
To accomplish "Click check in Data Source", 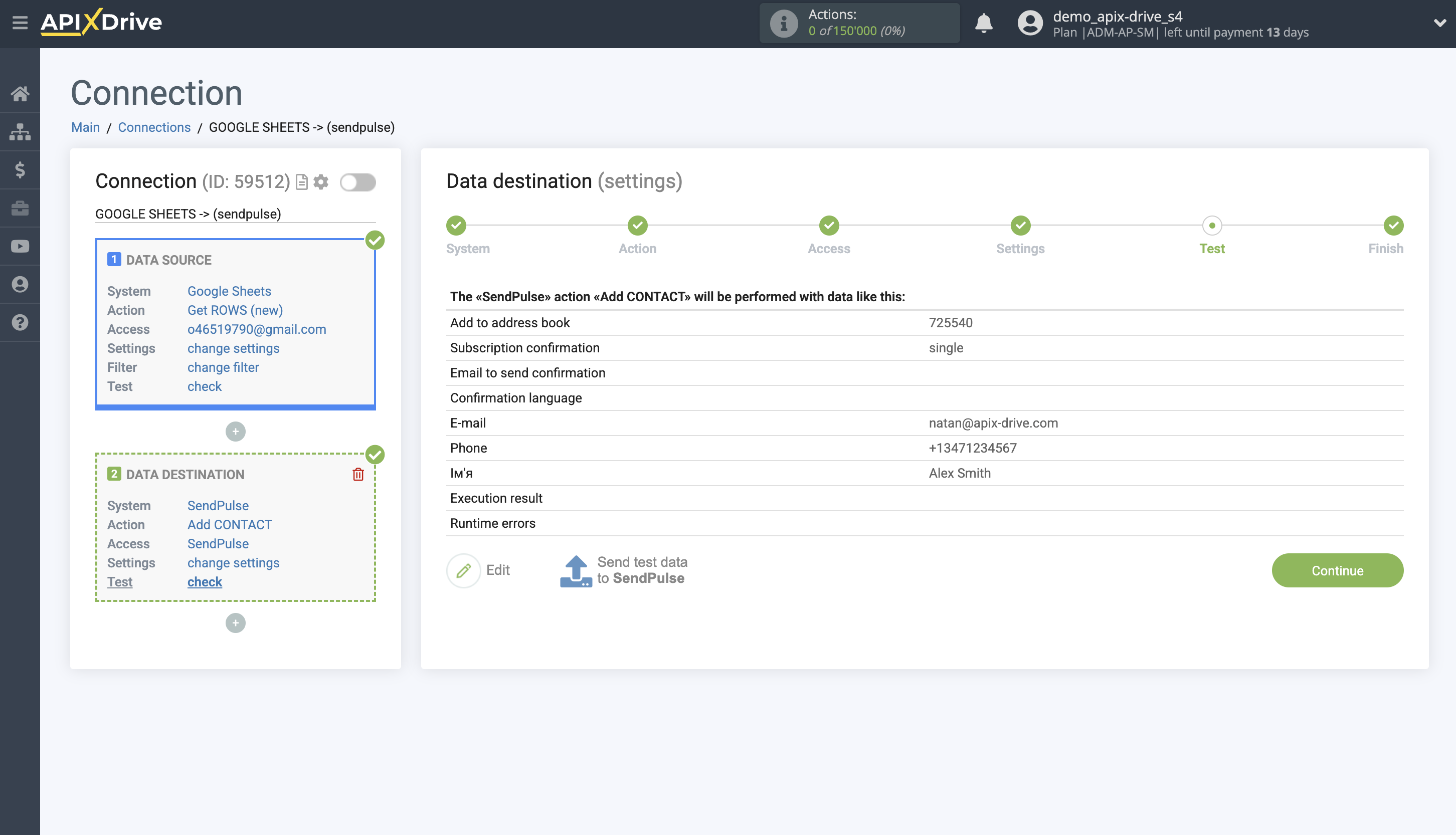I will point(205,386).
